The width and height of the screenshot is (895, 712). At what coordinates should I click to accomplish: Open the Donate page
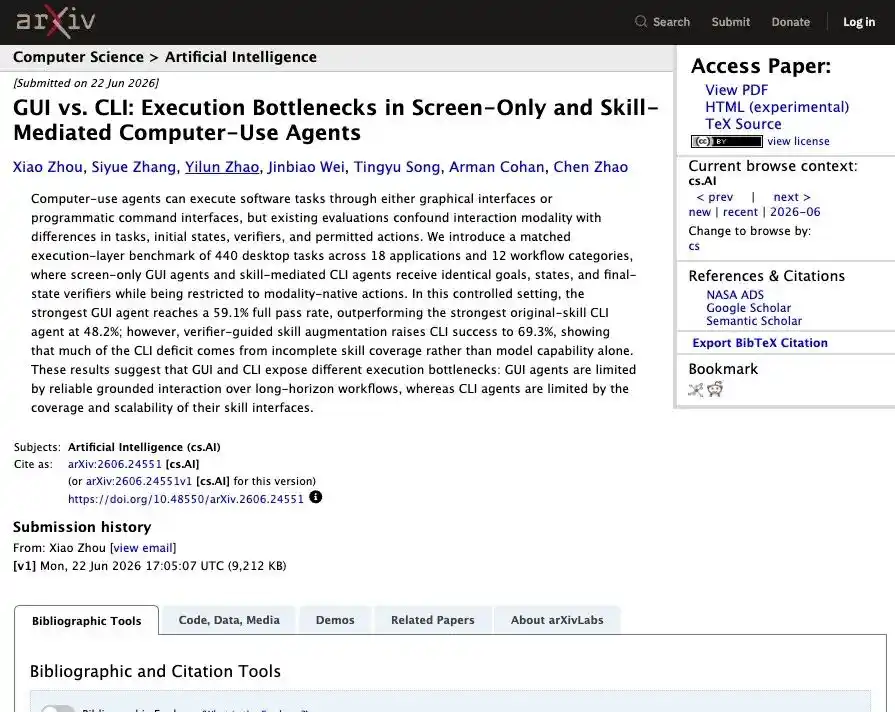click(791, 22)
